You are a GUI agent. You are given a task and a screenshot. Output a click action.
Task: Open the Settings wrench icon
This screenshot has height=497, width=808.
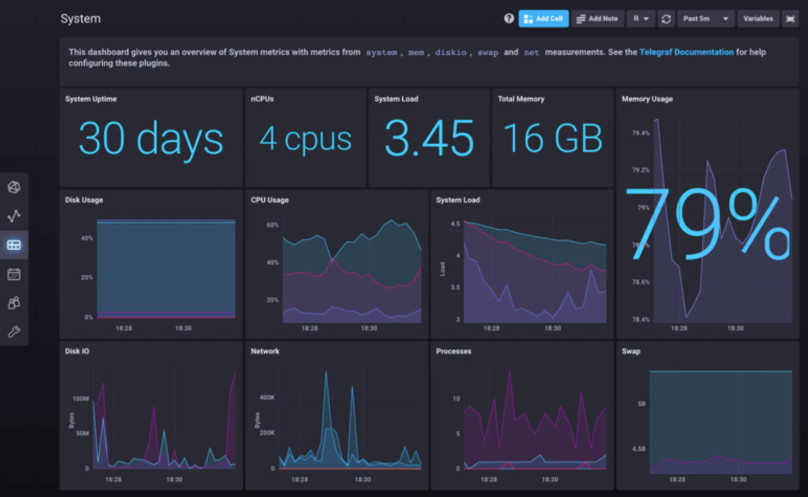click(x=15, y=332)
